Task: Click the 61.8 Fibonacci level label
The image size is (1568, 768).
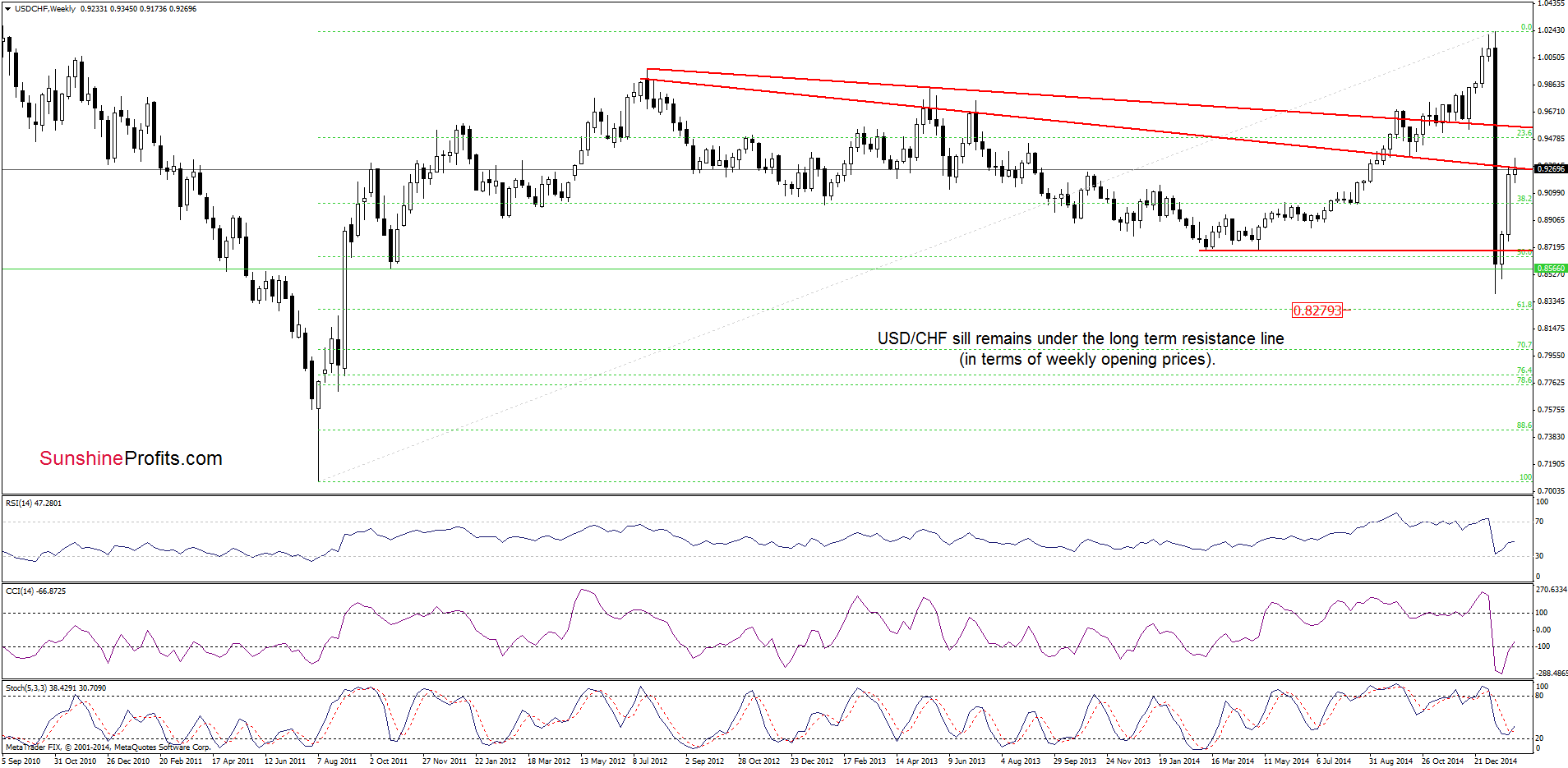Action: [x=1524, y=305]
